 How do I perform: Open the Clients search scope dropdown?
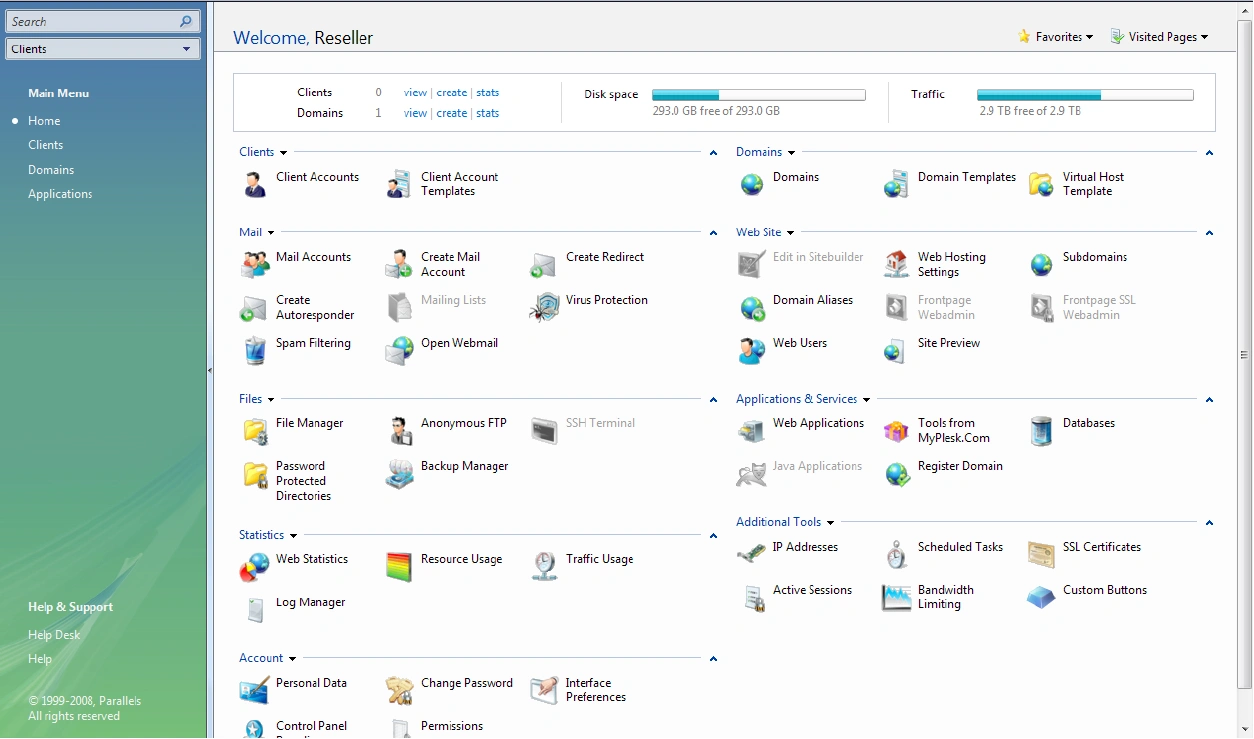103,49
